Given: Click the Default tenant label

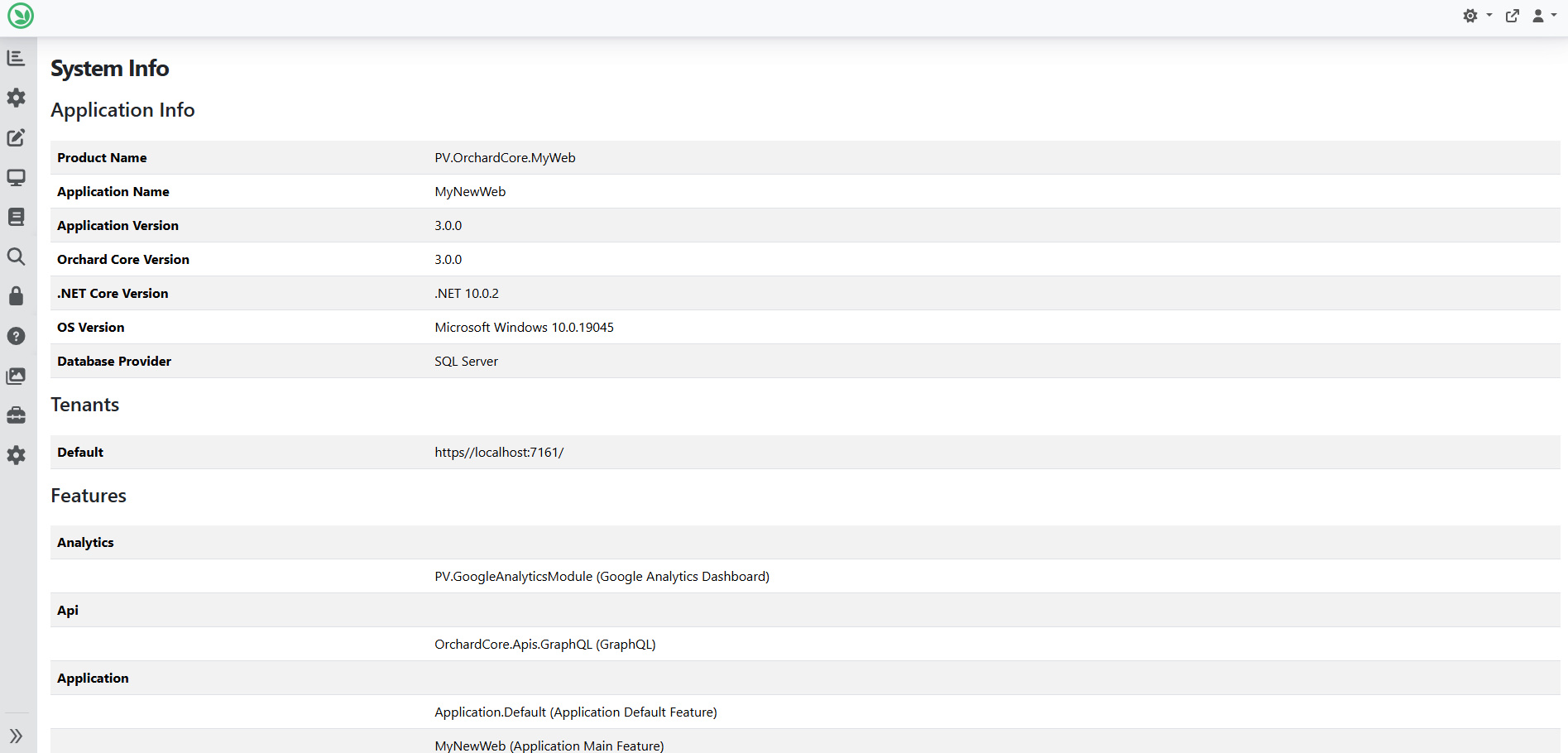Looking at the screenshot, I should (x=80, y=453).
